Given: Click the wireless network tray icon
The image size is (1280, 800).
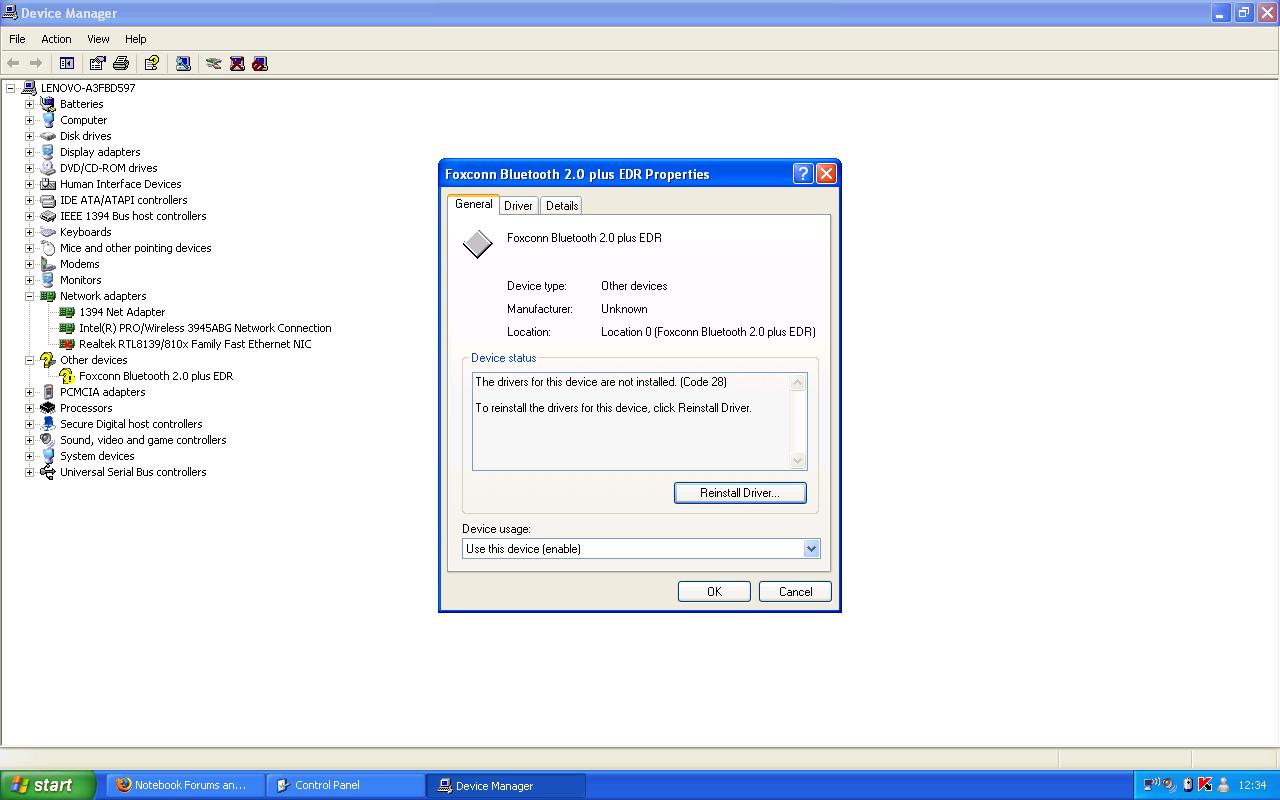Looking at the screenshot, I should click(1152, 785).
